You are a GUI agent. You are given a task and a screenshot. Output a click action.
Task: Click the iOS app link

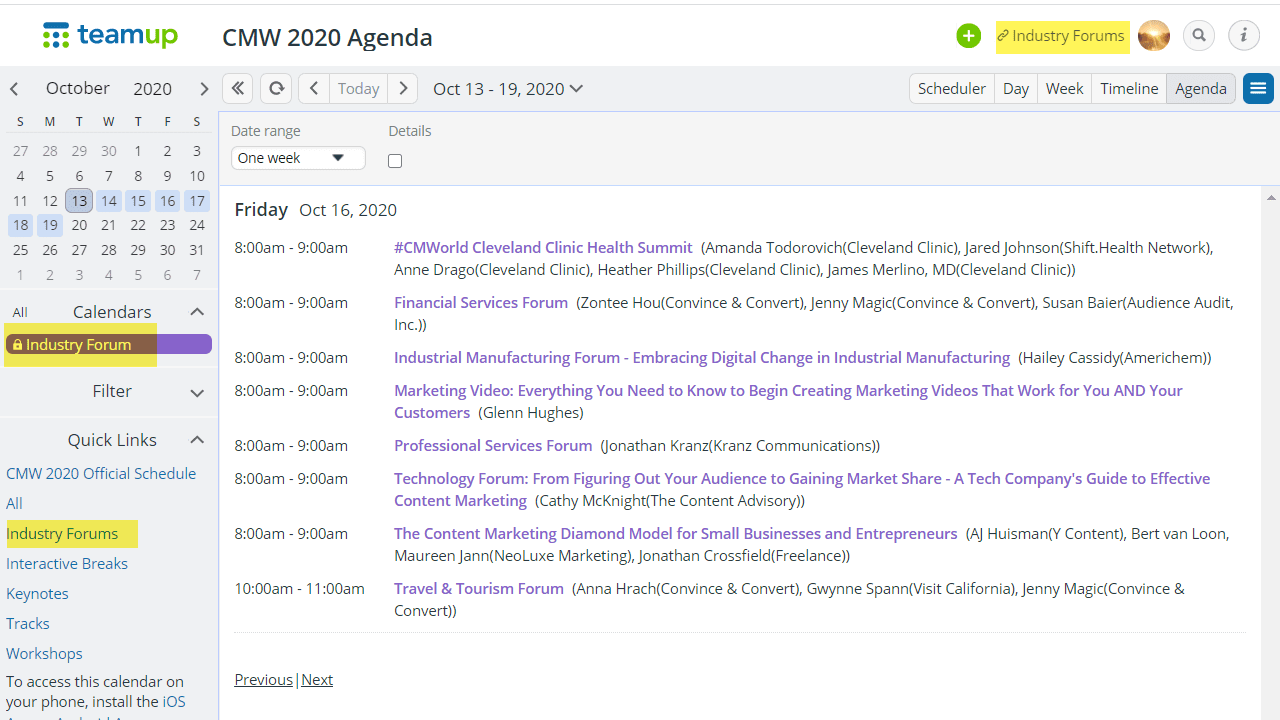(x=174, y=701)
